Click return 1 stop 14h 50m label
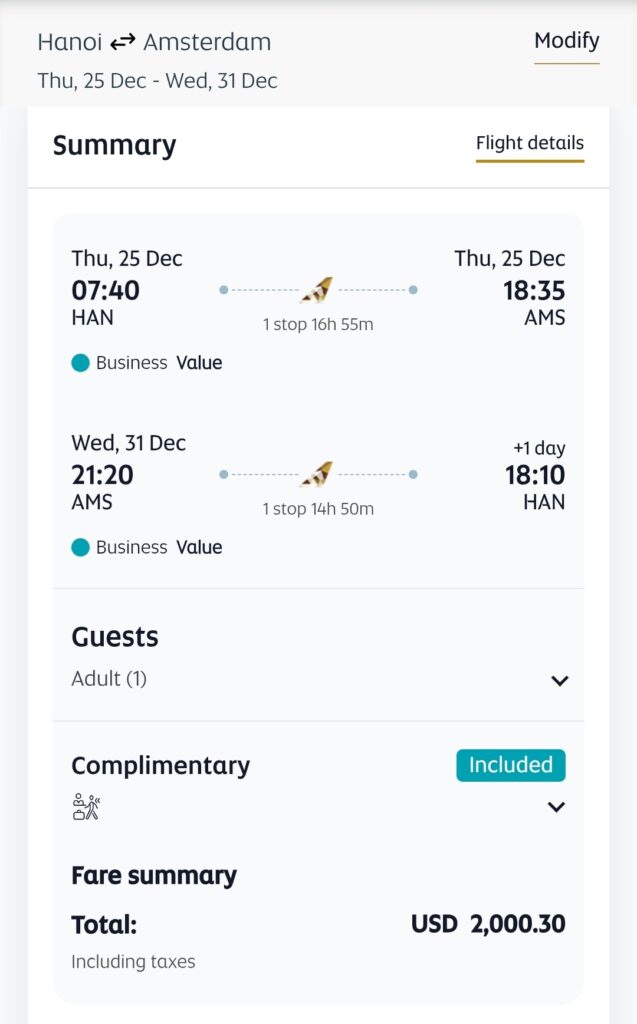 pyautogui.click(x=318, y=509)
